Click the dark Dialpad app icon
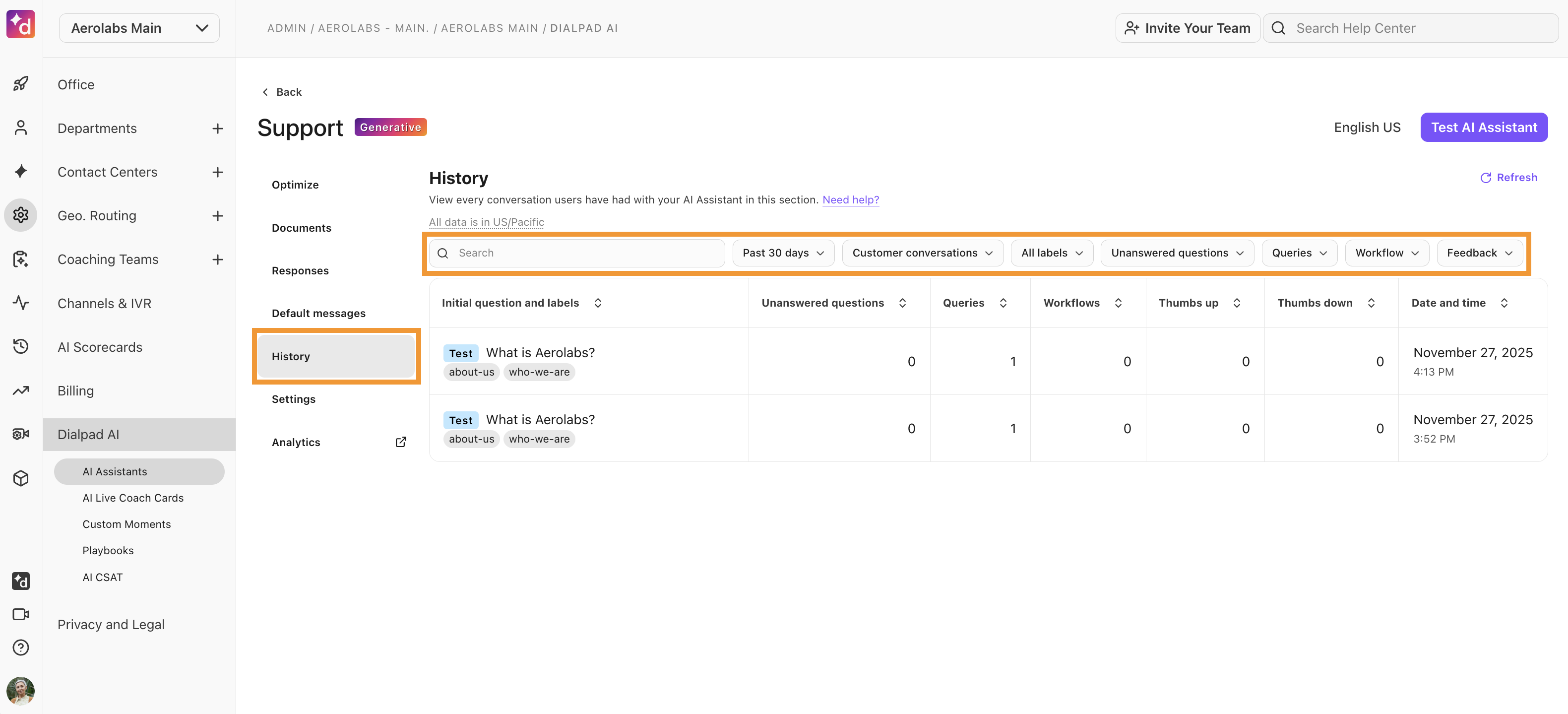 (x=21, y=582)
